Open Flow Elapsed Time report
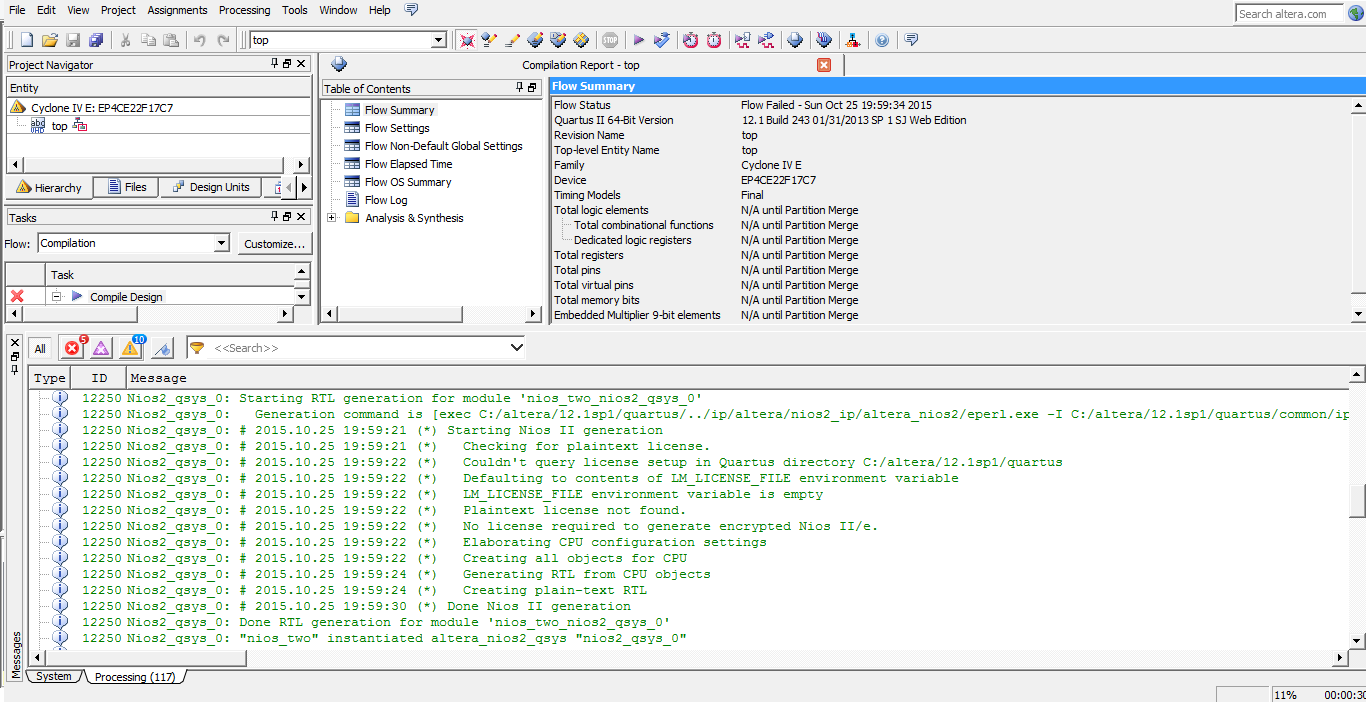The width and height of the screenshot is (1366, 702). (408, 164)
